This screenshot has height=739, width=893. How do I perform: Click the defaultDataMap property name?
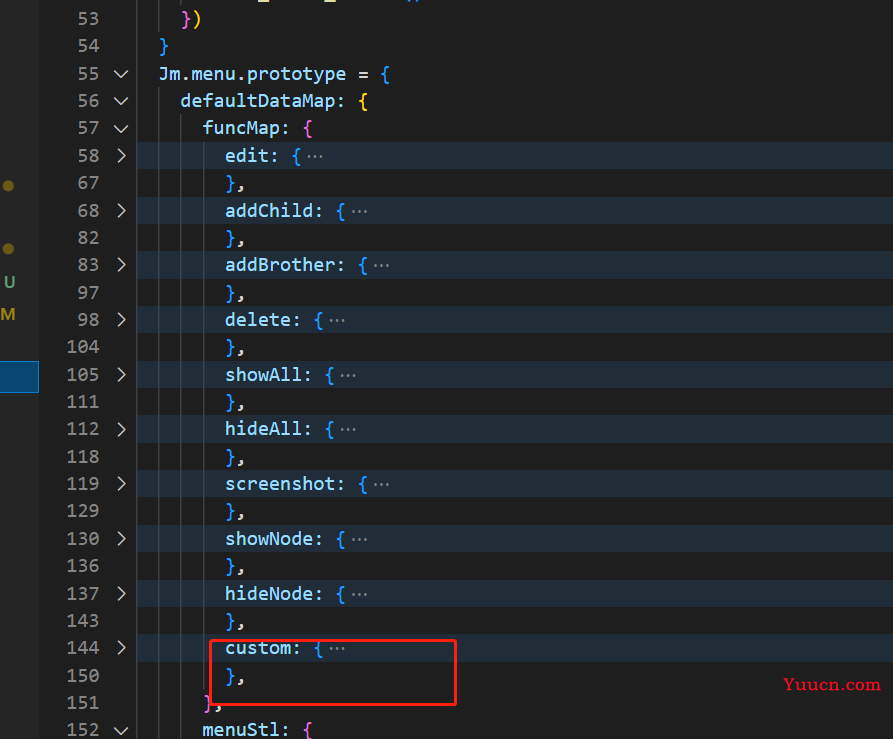click(x=258, y=101)
